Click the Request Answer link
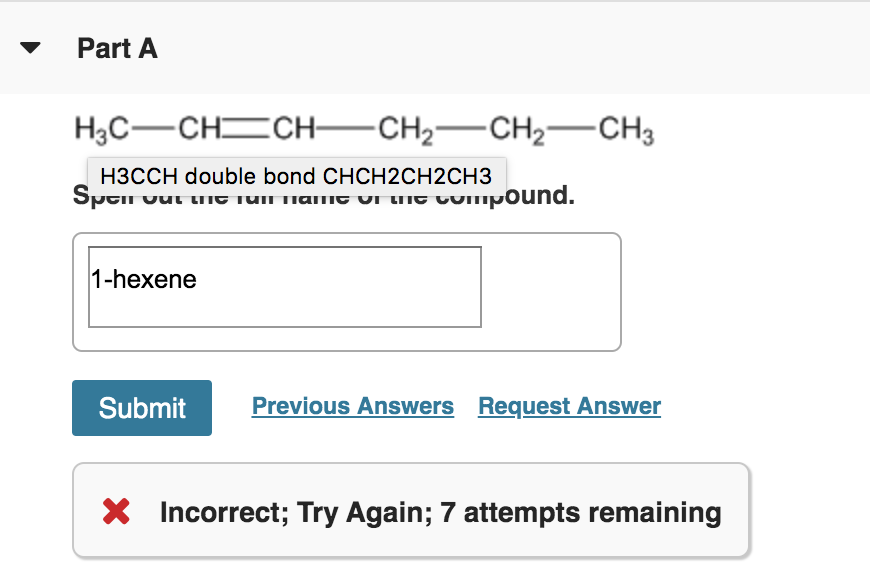Viewport: 870px width, 576px height. [x=569, y=406]
